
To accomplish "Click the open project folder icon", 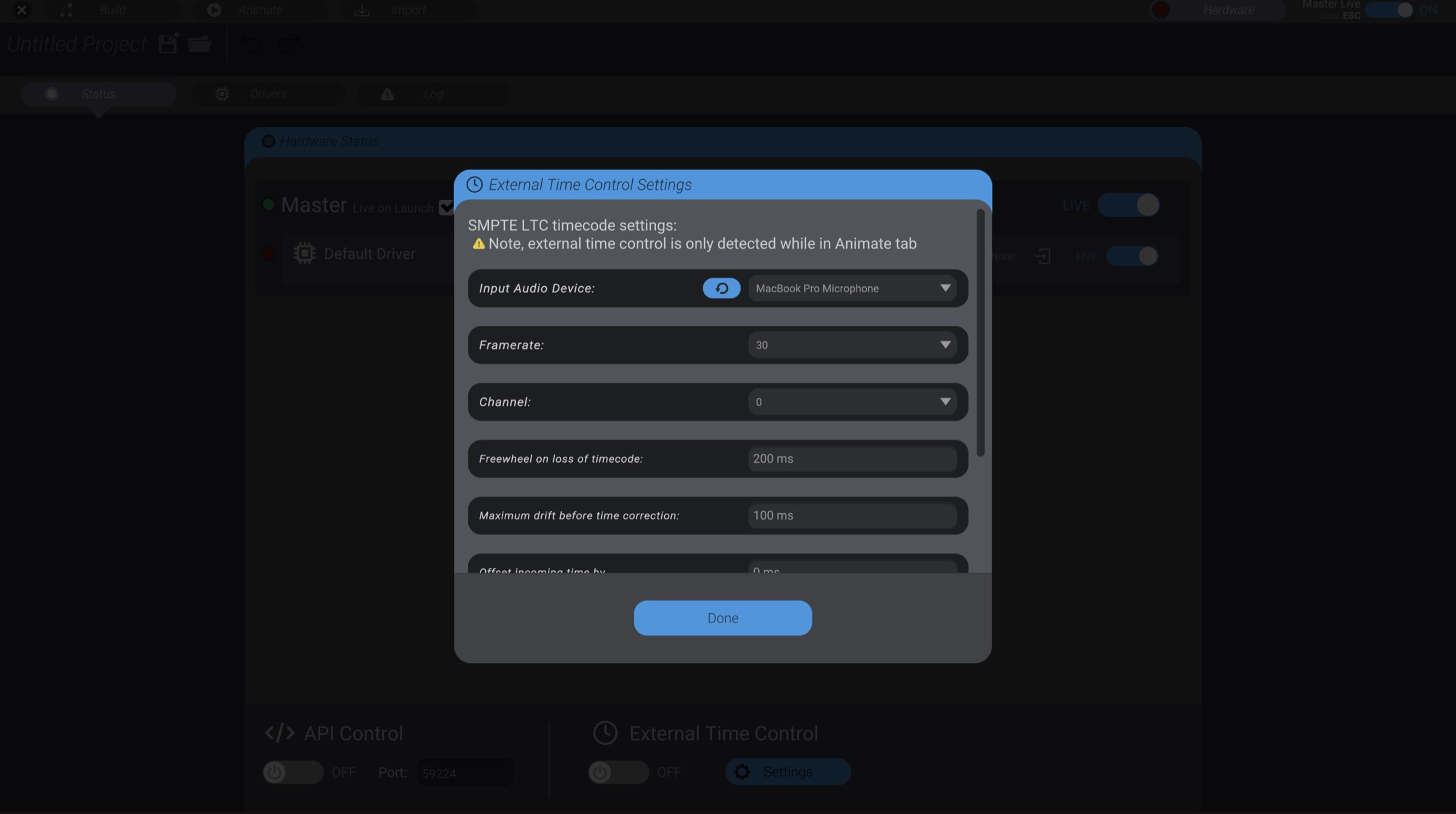I will 200,43.
